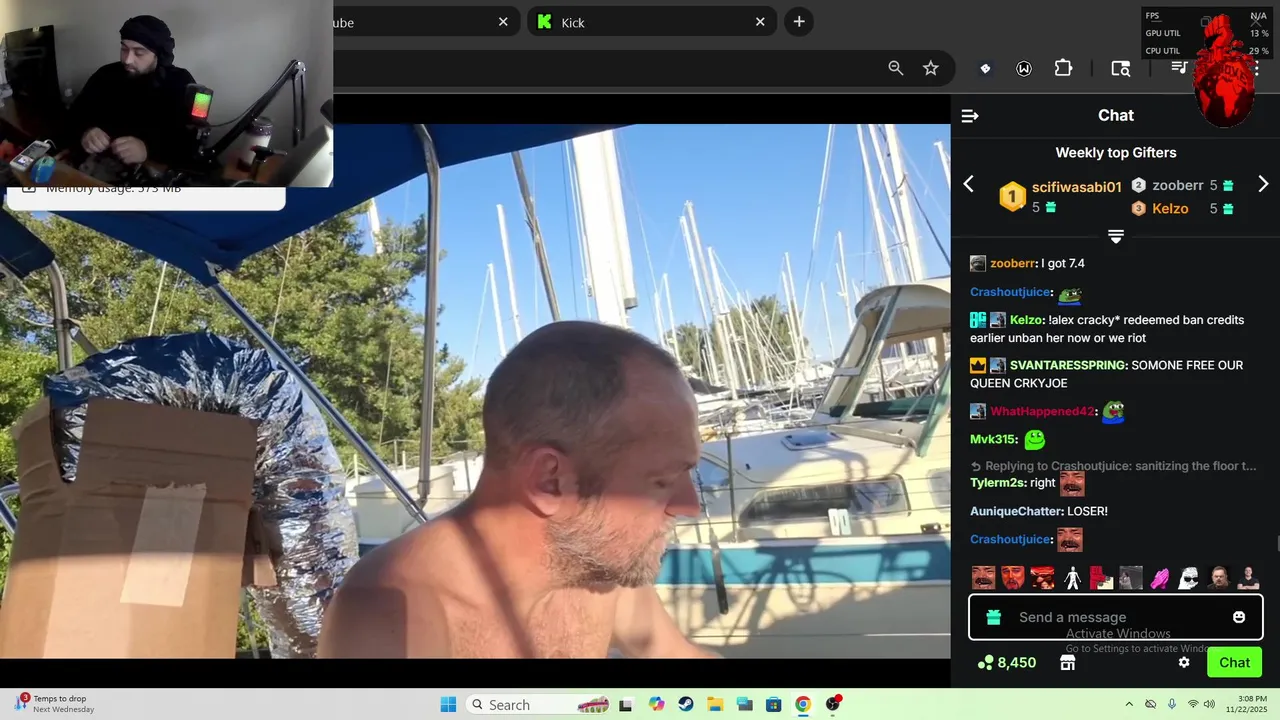Viewport: 1280px width, 720px height.
Task: Open Google Chrome from the taskbar
Action: click(x=802, y=704)
